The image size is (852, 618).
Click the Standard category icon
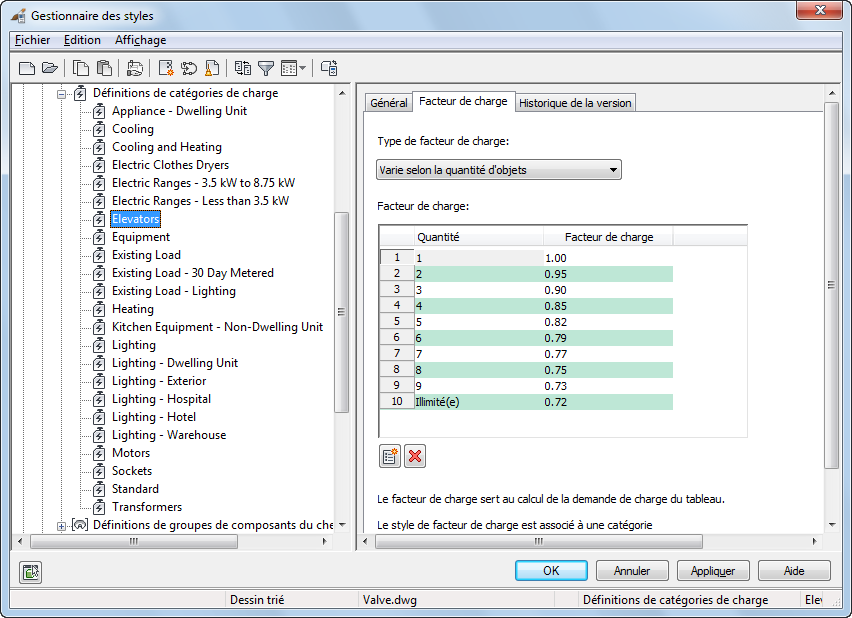[x=99, y=489]
